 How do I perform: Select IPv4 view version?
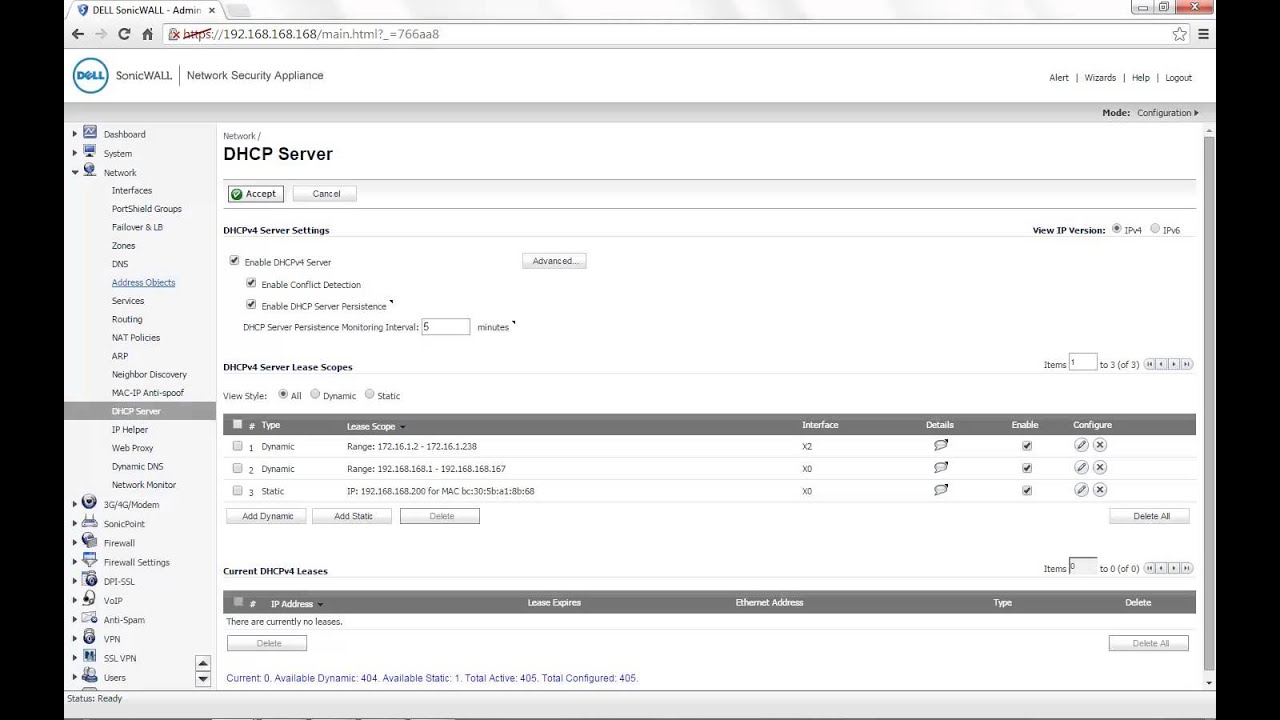point(1116,229)
